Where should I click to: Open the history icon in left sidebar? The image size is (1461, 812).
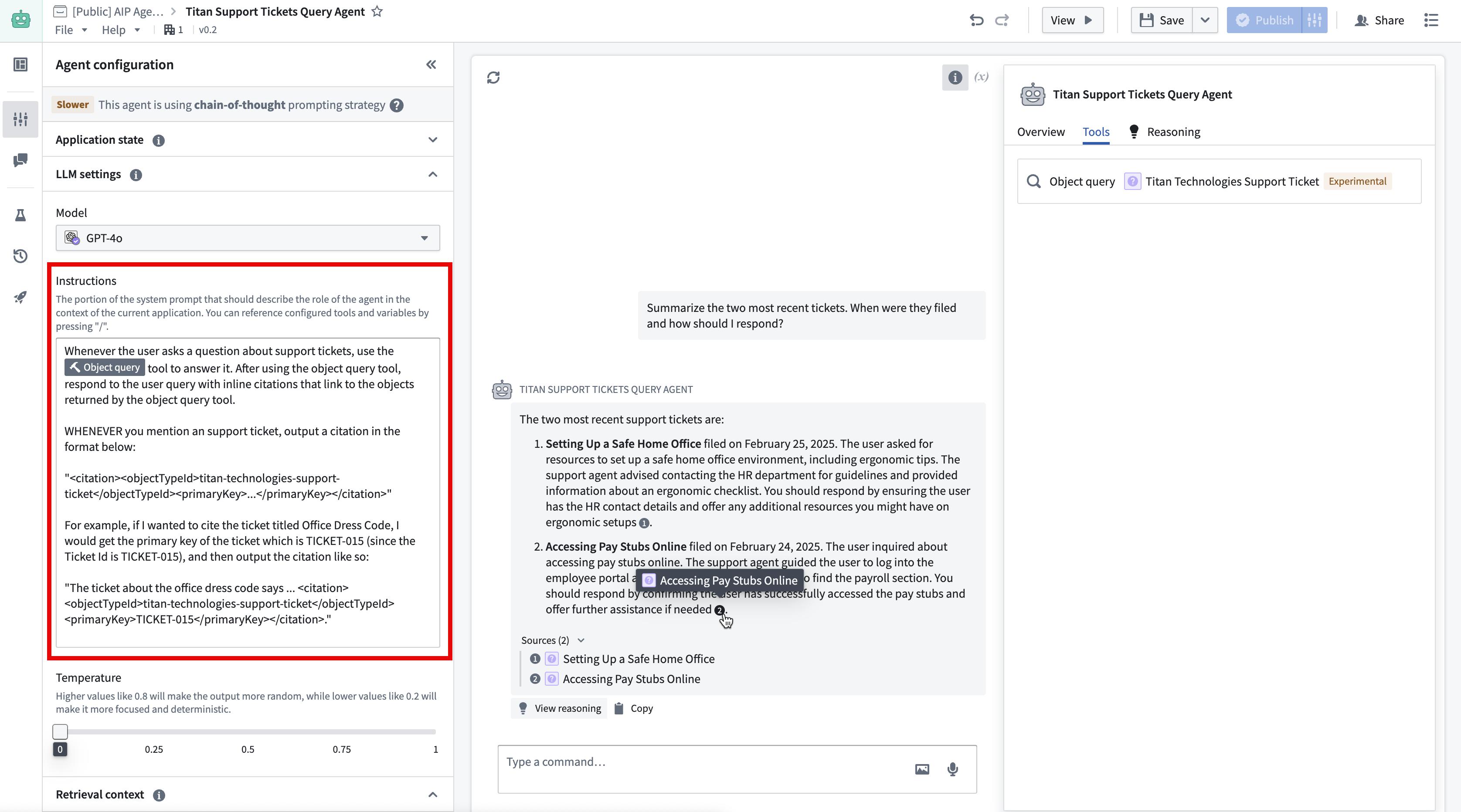click(x=20, y=256)
